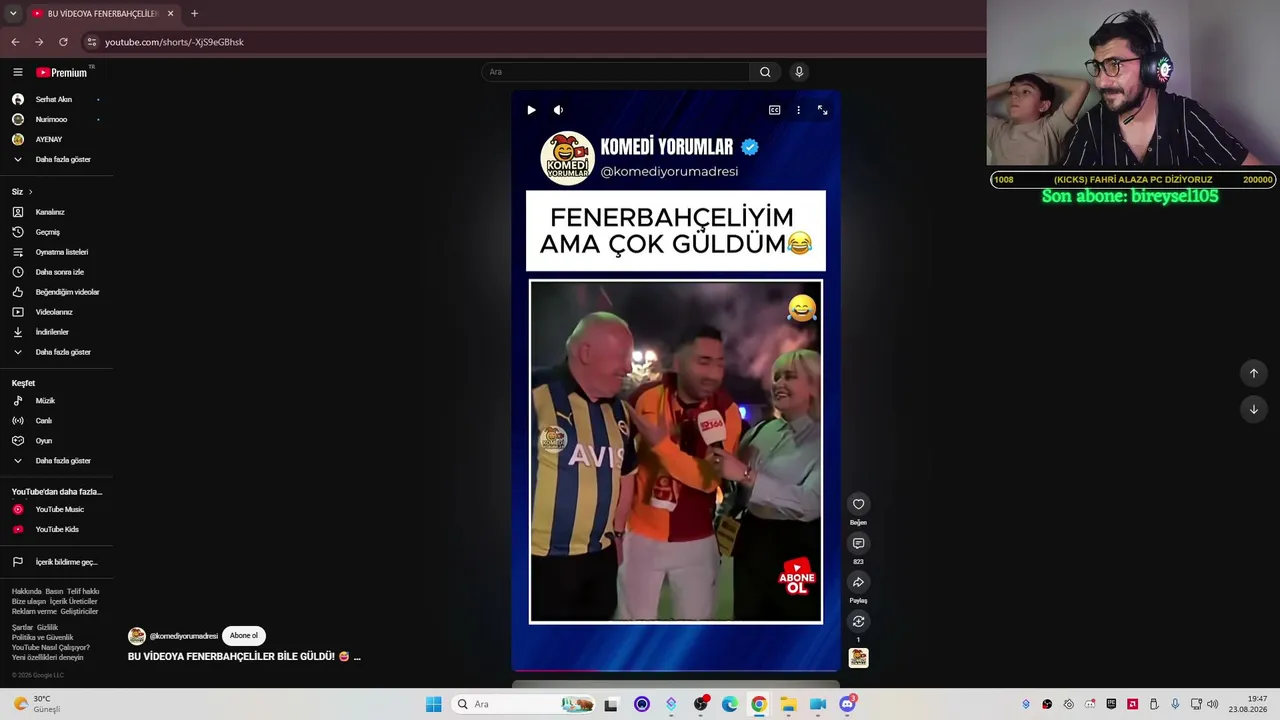Screen dimensions: 1280x720
Task: Go to YouTube Premium home logo
Action: (64, 72)
